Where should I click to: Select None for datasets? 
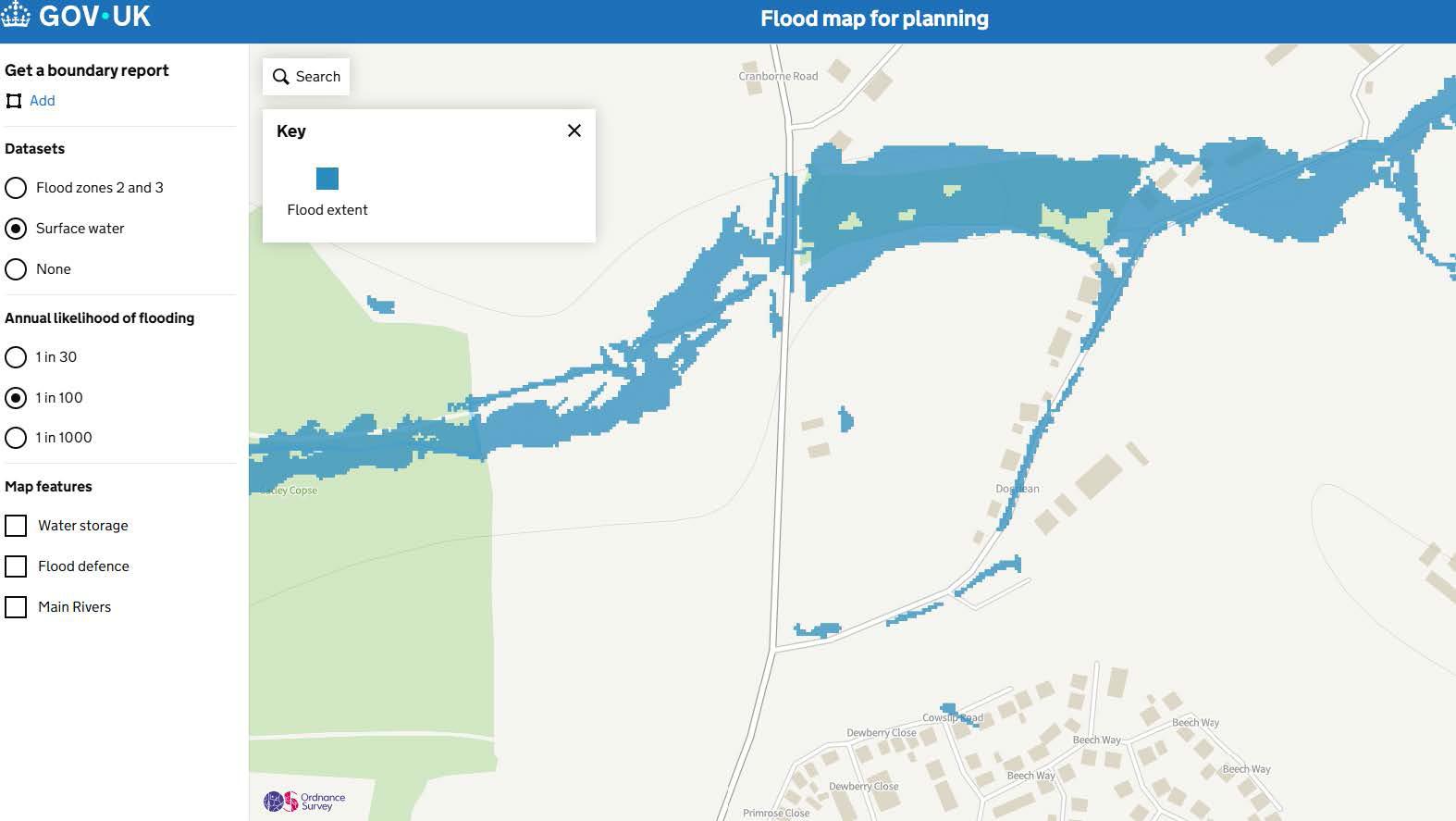click(x=16, y=269)
